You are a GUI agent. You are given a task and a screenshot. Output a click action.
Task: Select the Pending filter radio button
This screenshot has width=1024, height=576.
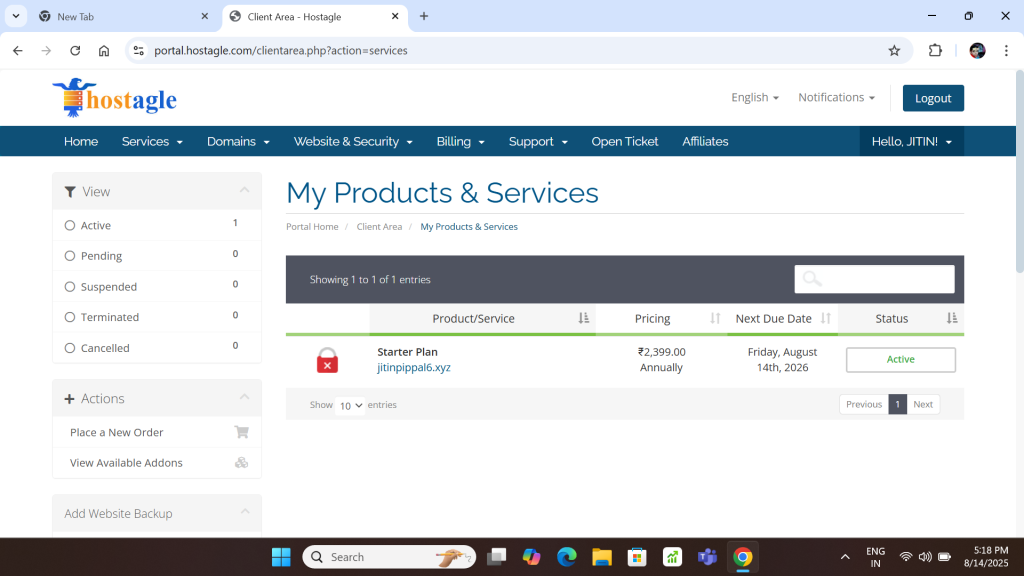(x=70, y=256)
